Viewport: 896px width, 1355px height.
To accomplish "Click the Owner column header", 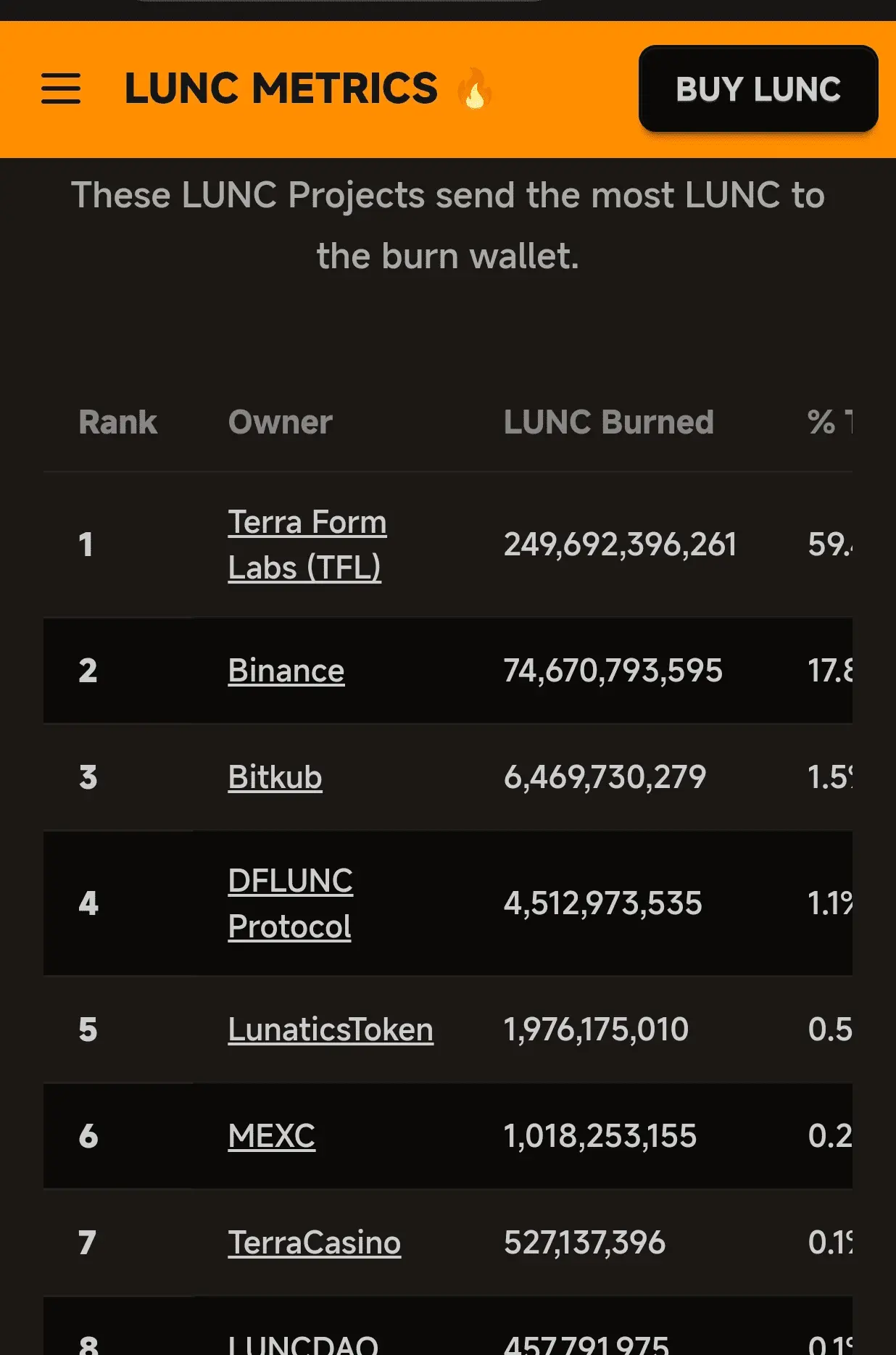I will point(281,422).
